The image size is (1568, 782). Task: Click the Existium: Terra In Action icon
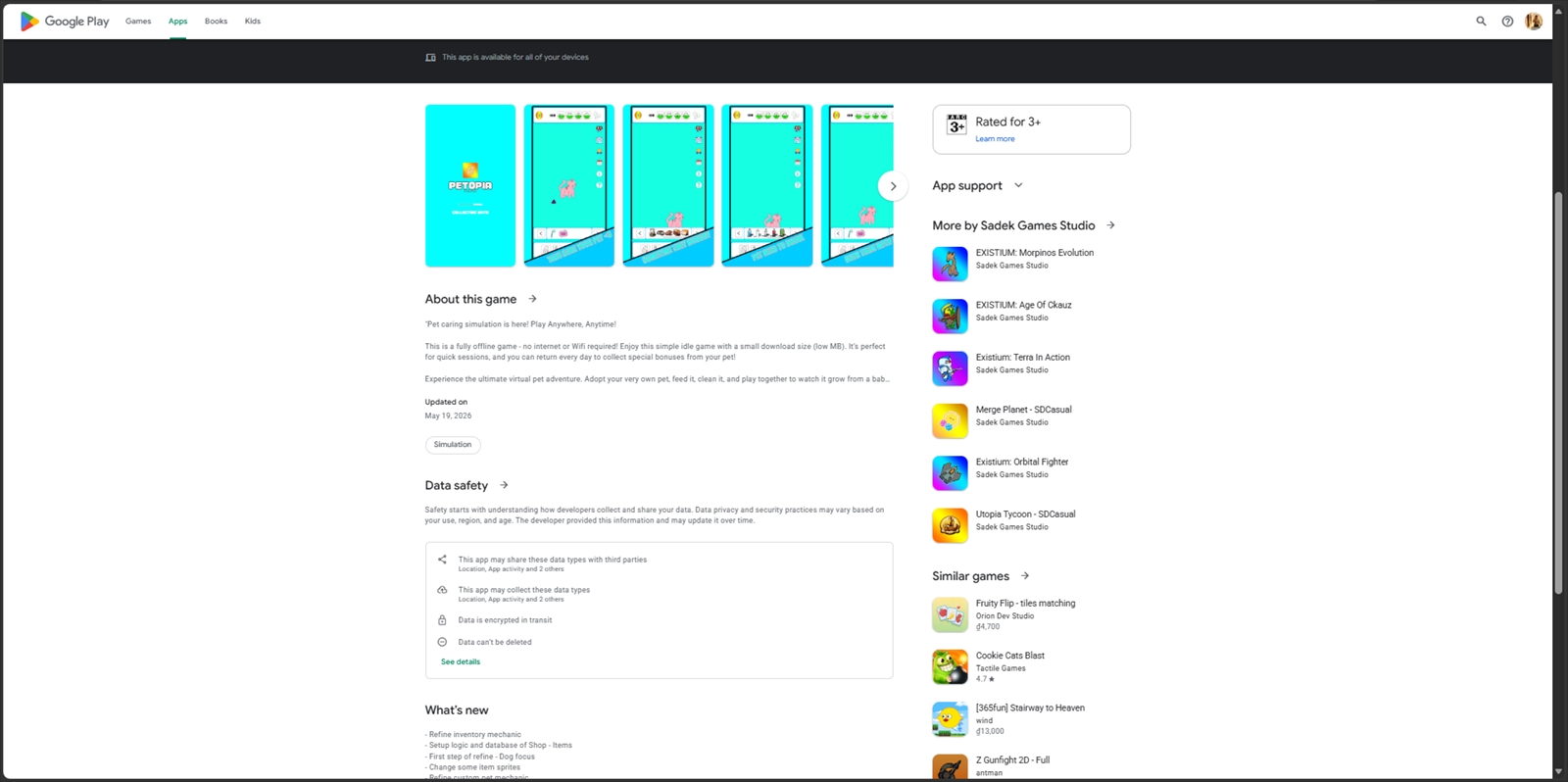(950, 368)
